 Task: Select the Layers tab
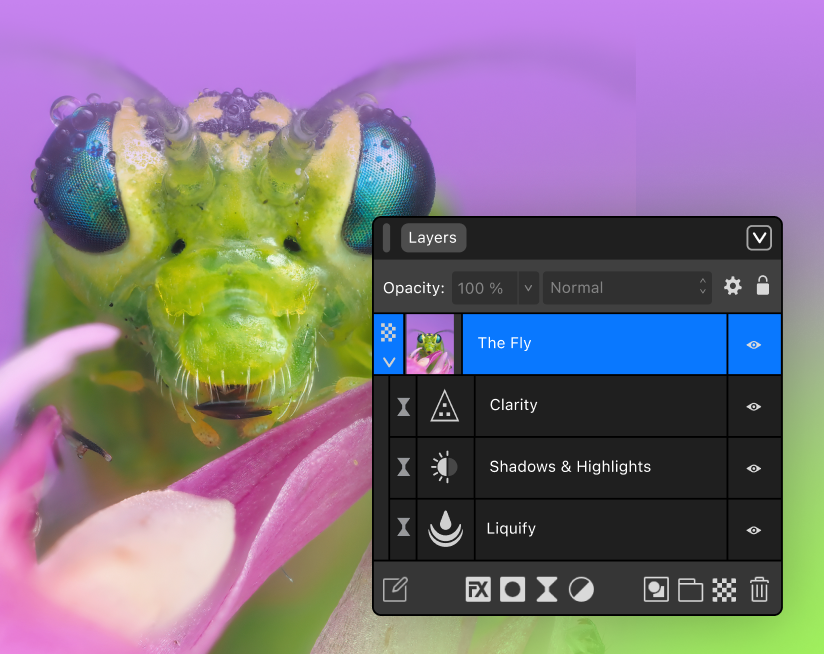[x=433, y=238]
